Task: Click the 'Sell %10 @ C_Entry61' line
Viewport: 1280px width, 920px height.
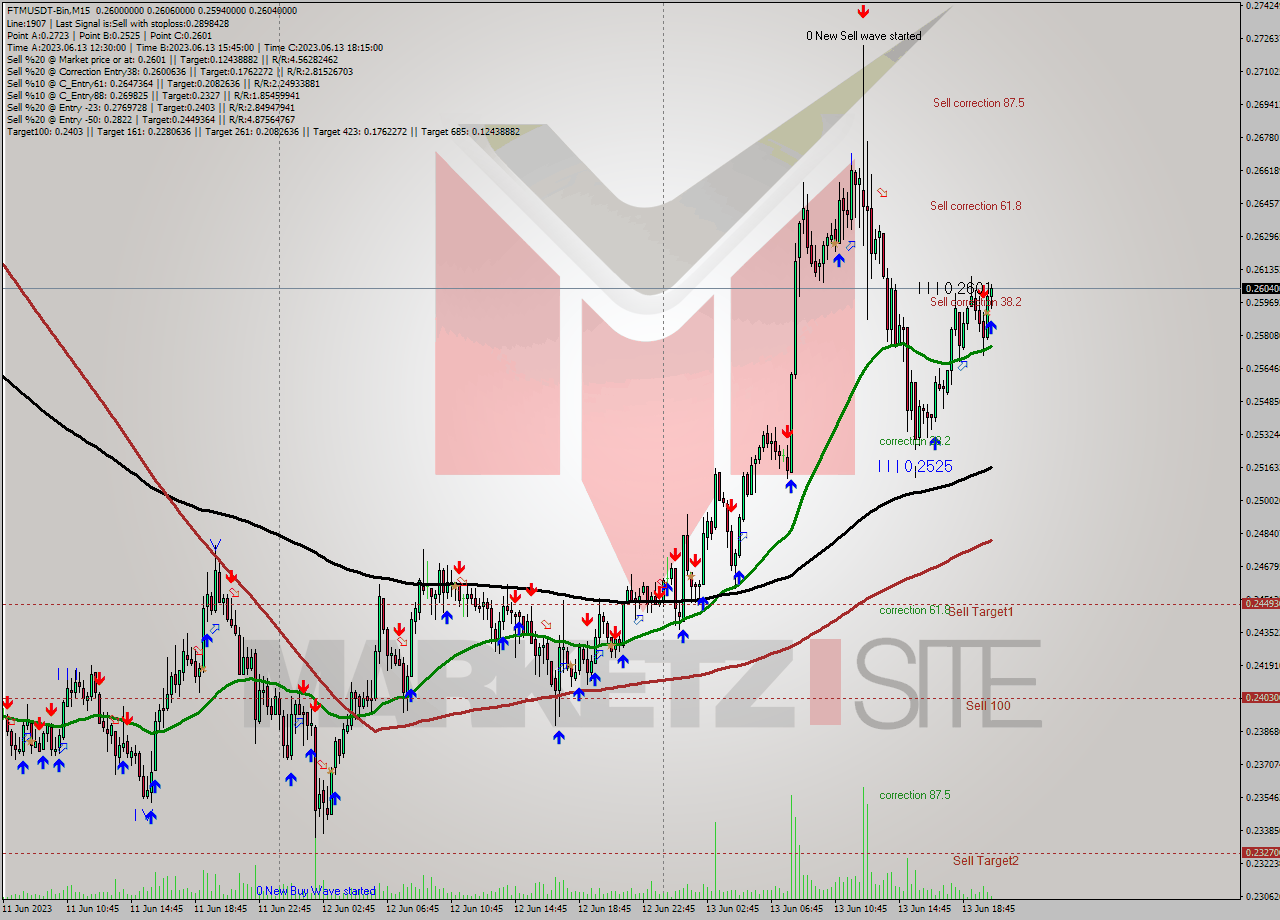Action: tap(164, 83)
